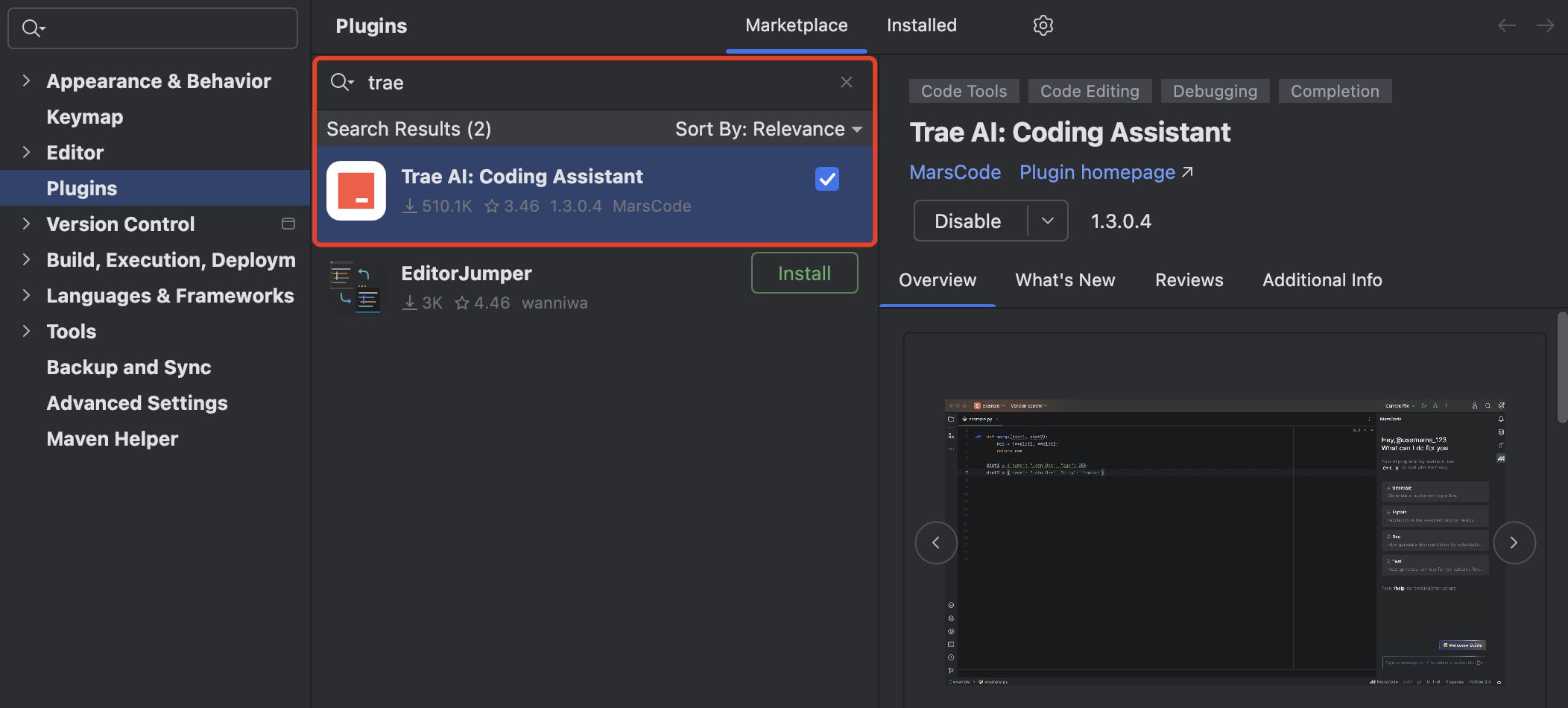Click the Trae AI plugin logo

[x=356, y=191]
